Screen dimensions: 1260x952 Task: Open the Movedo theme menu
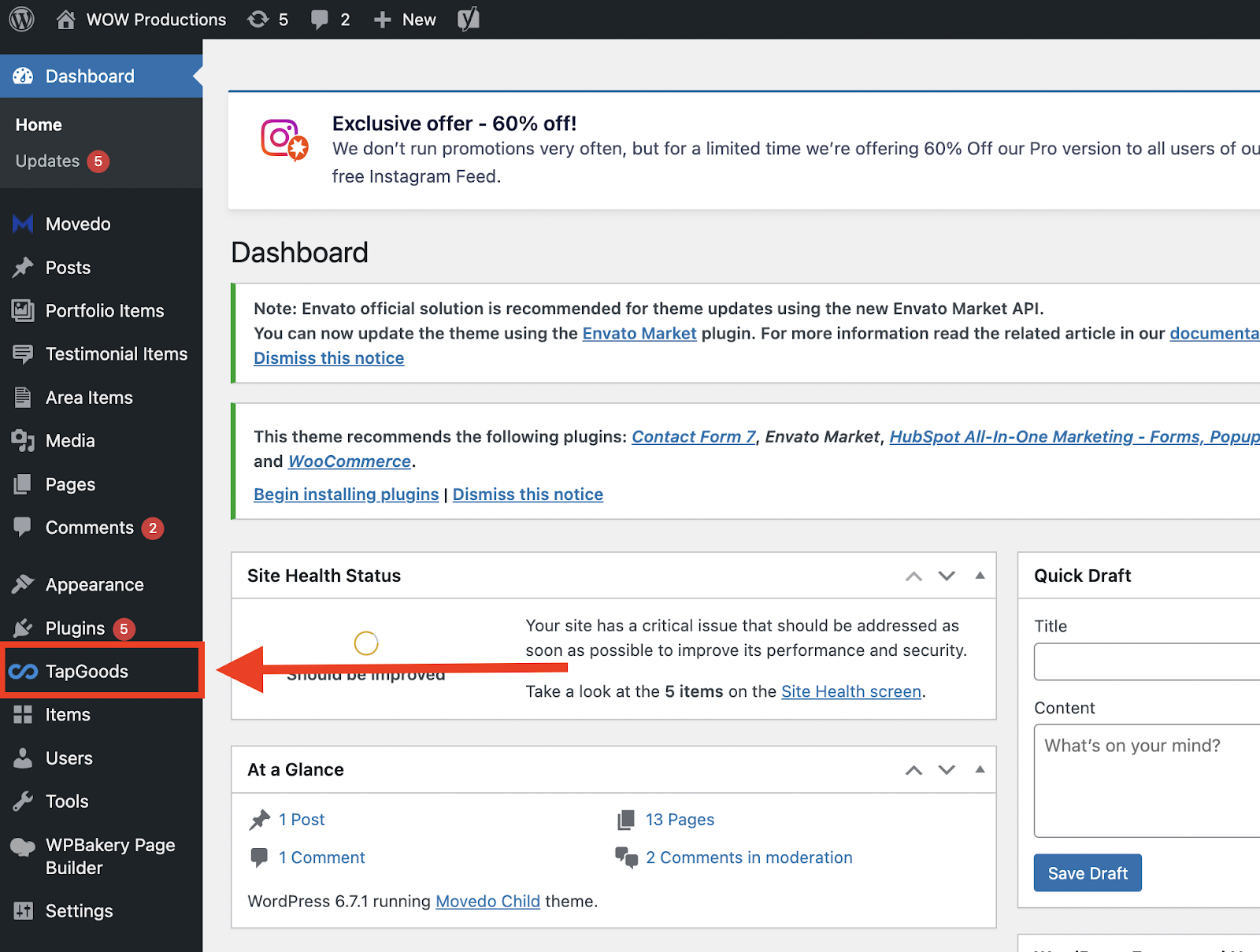click(76, 223)
